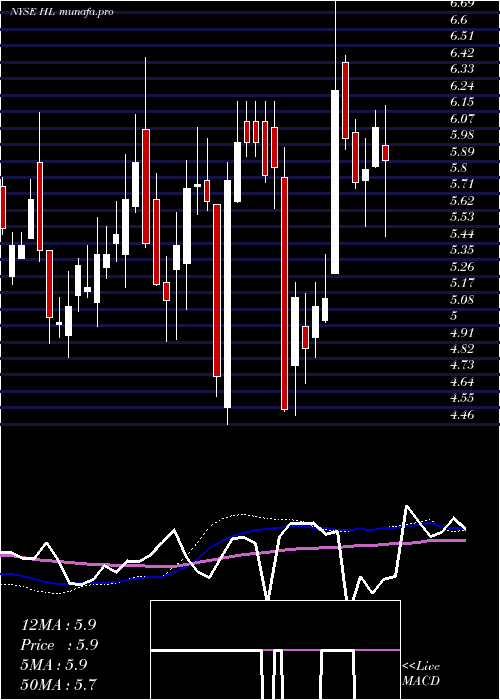This screenshot has height=700, width=500.
Task: Click the 6.24 price axis label
Action: point(462,86)
